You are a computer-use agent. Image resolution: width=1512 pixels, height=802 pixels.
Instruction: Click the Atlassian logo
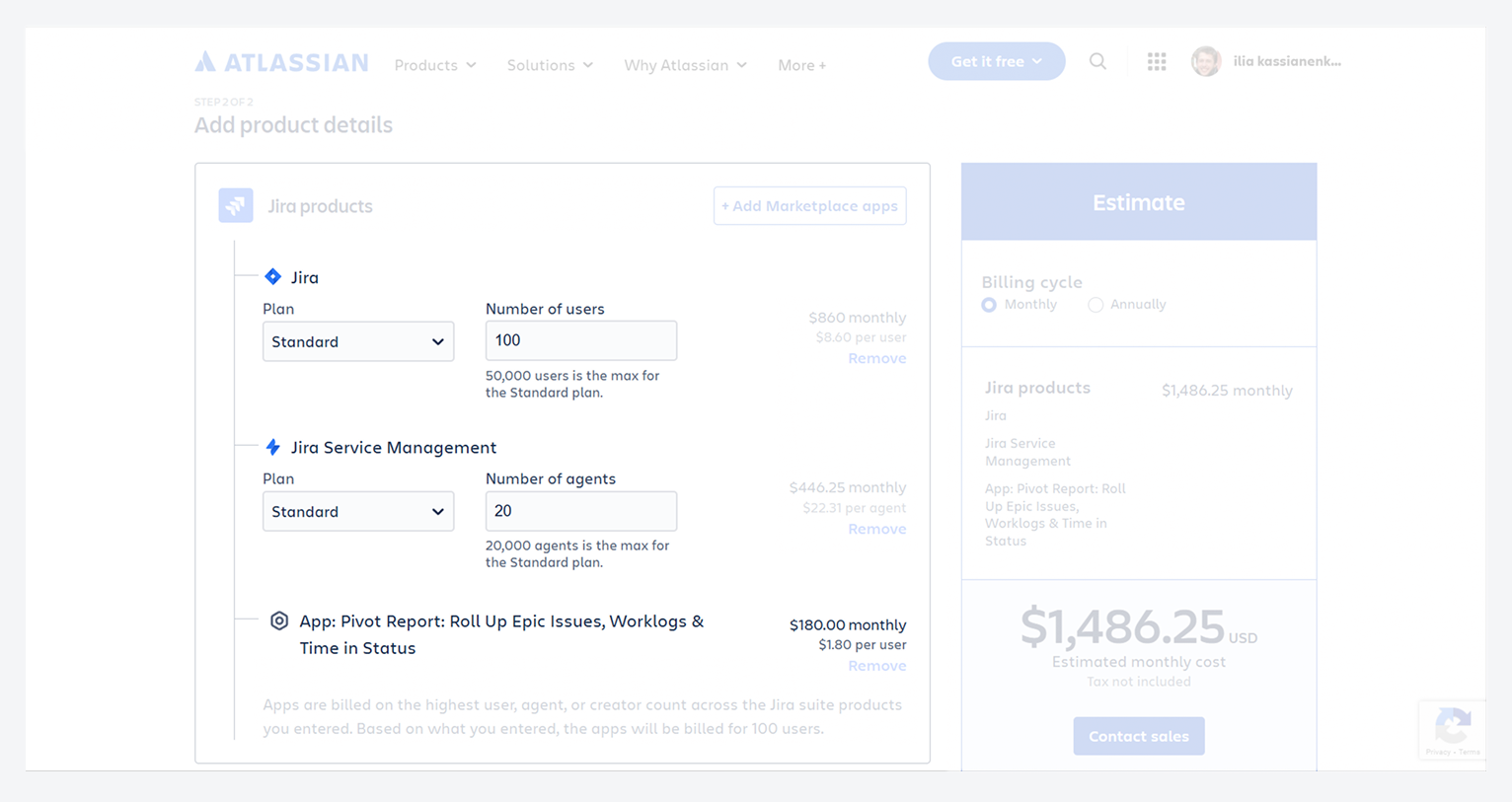pyautogui.click(x=281, y=63)
